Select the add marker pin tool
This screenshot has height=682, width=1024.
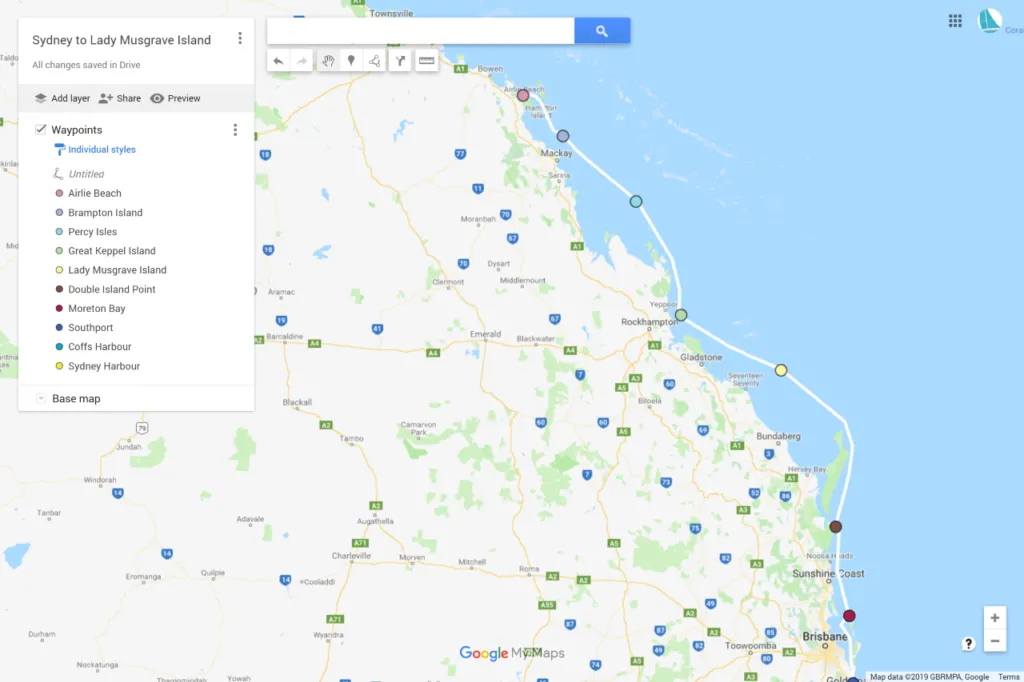(x=351, y=61)
